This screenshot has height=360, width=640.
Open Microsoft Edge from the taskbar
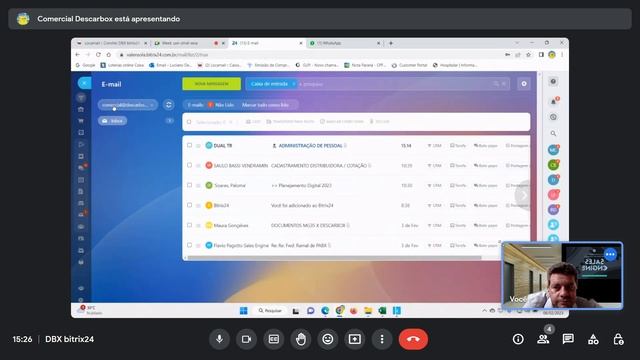click(x=325, y=311)
